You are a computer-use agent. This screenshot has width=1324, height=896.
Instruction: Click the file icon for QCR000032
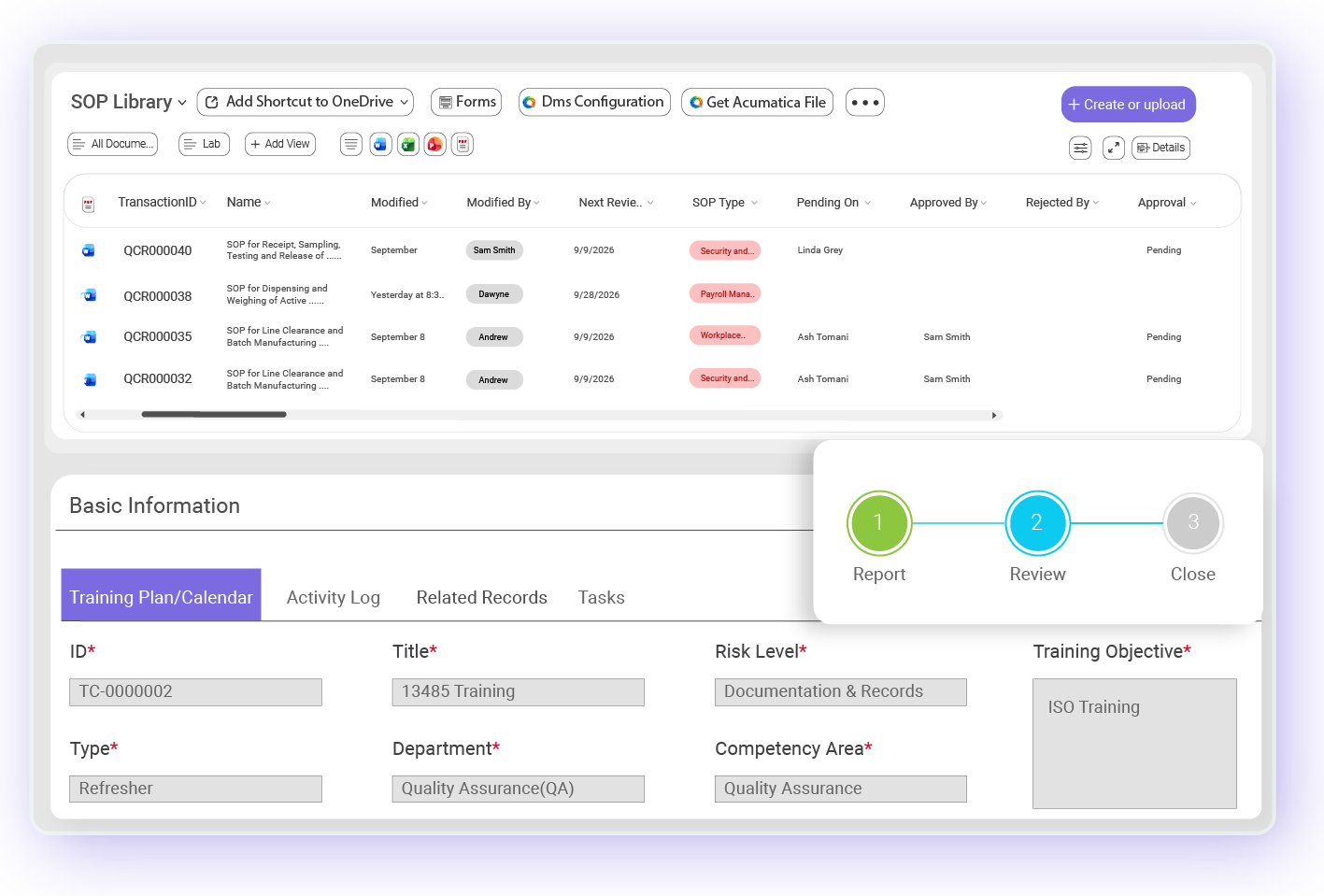pyautogui.click(x=89, y=379)
